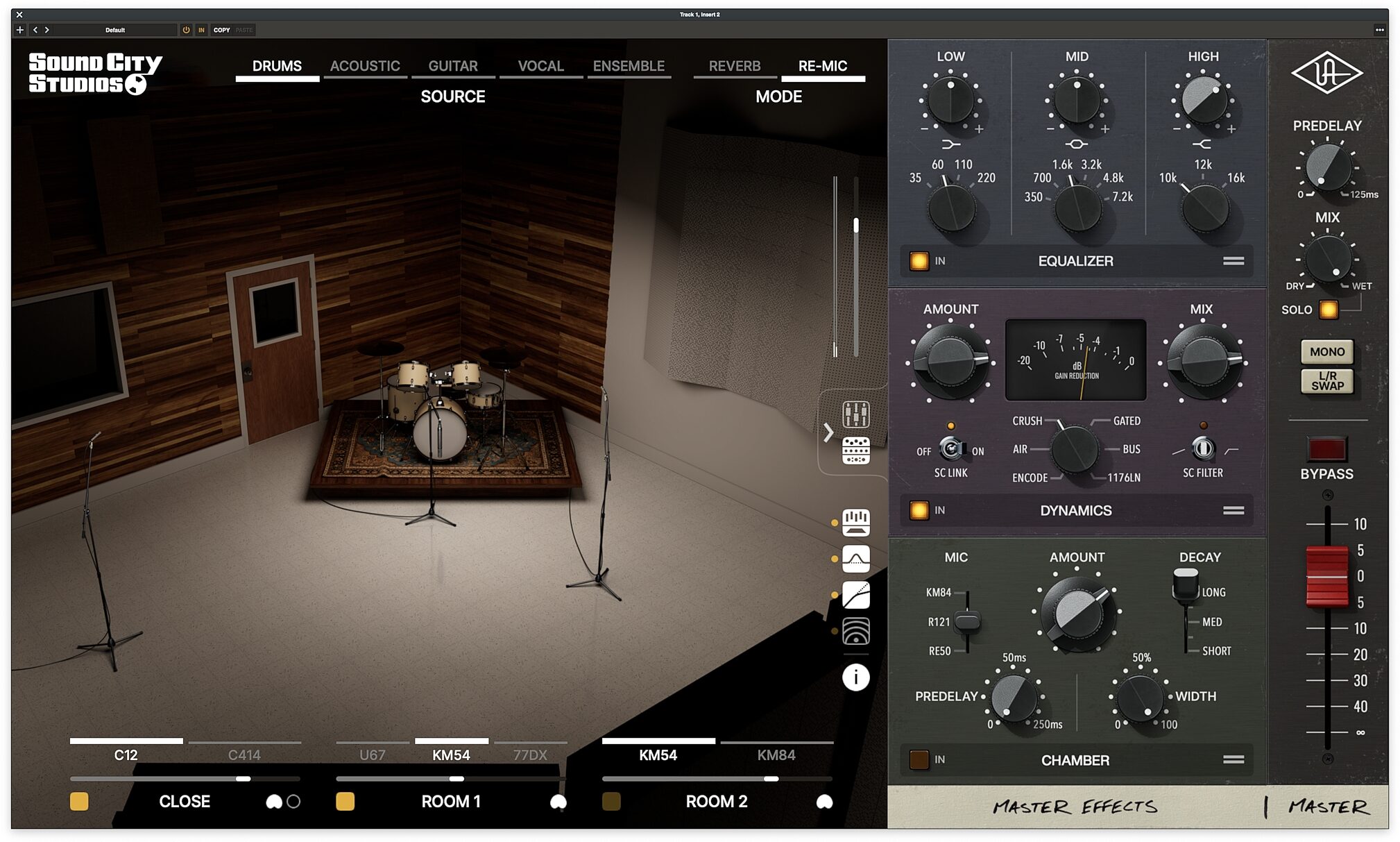Open the Chamber module menu icon
The image size is (1400, 842).
coord(1233,759)
